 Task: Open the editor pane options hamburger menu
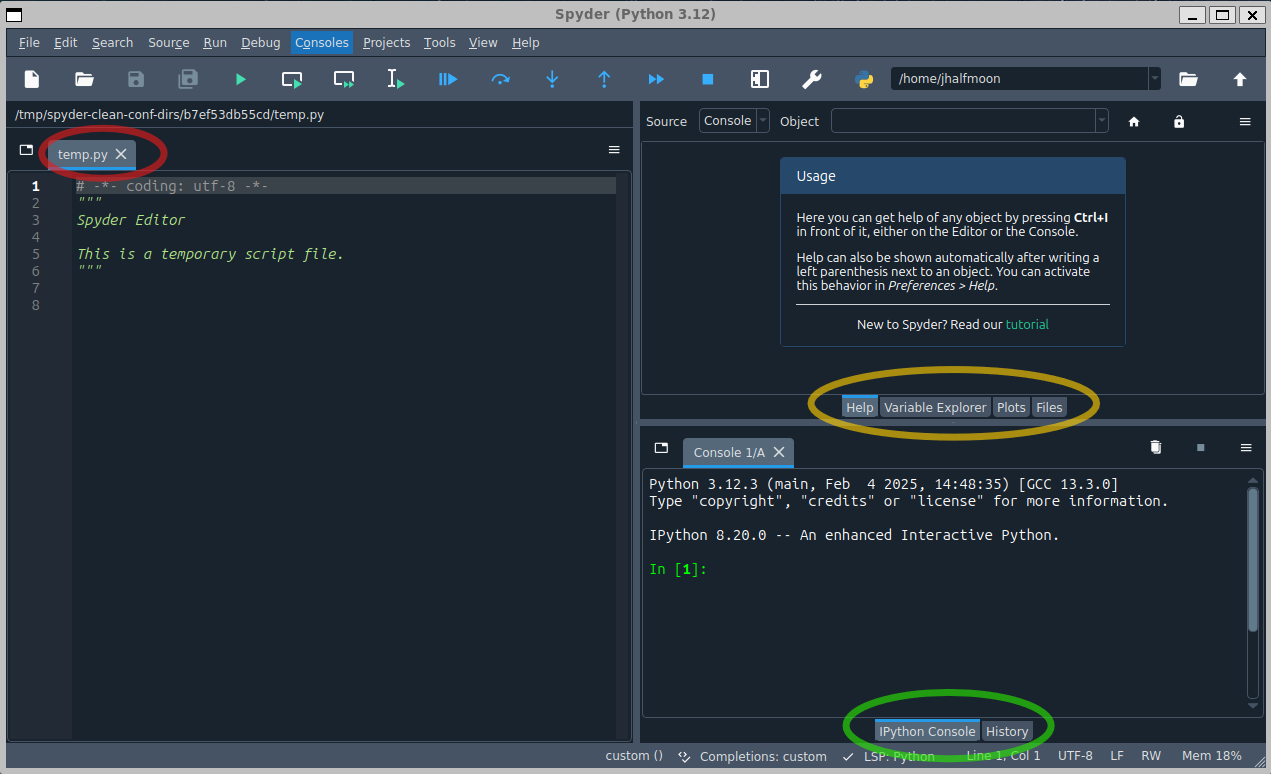[x=614, y=150]
